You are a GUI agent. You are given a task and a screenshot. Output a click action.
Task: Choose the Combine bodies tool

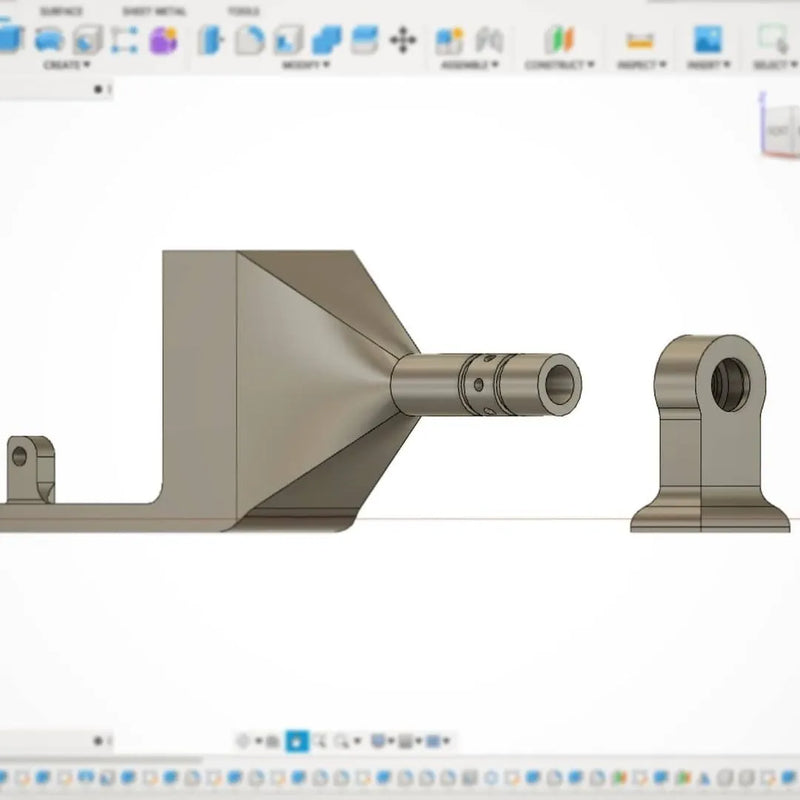(326, 40)
